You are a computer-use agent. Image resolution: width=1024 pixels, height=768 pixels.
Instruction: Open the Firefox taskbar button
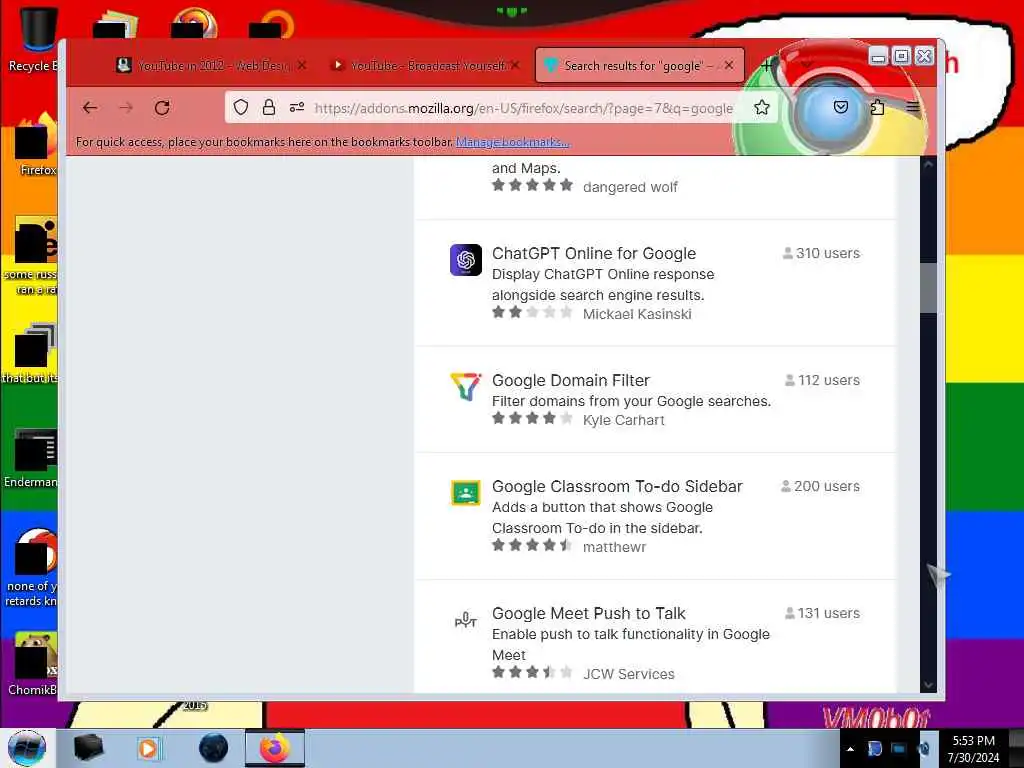pyautogui.click(x=275, y=748)
